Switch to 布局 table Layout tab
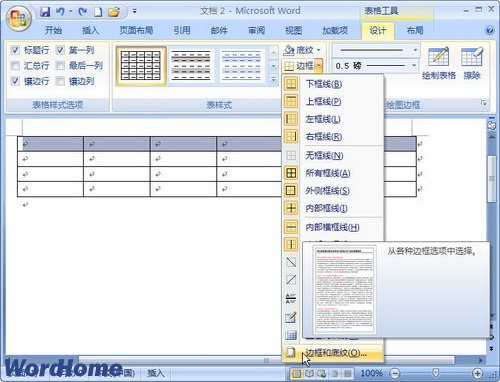Image resolution: width=500 pixels, height=382 pixels. 415,31
